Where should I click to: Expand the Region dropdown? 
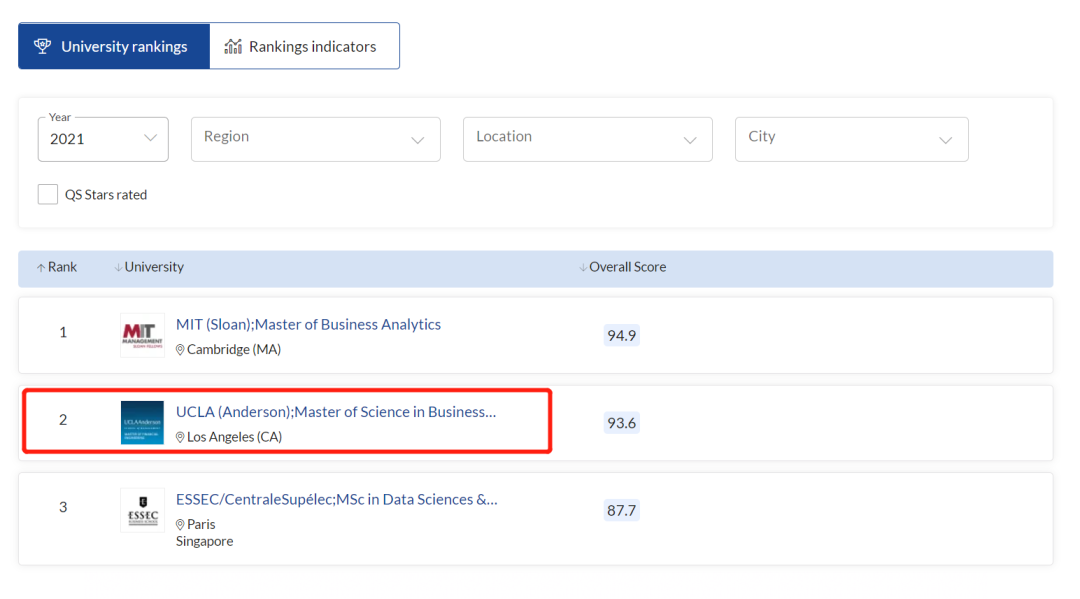pos(315,139)
